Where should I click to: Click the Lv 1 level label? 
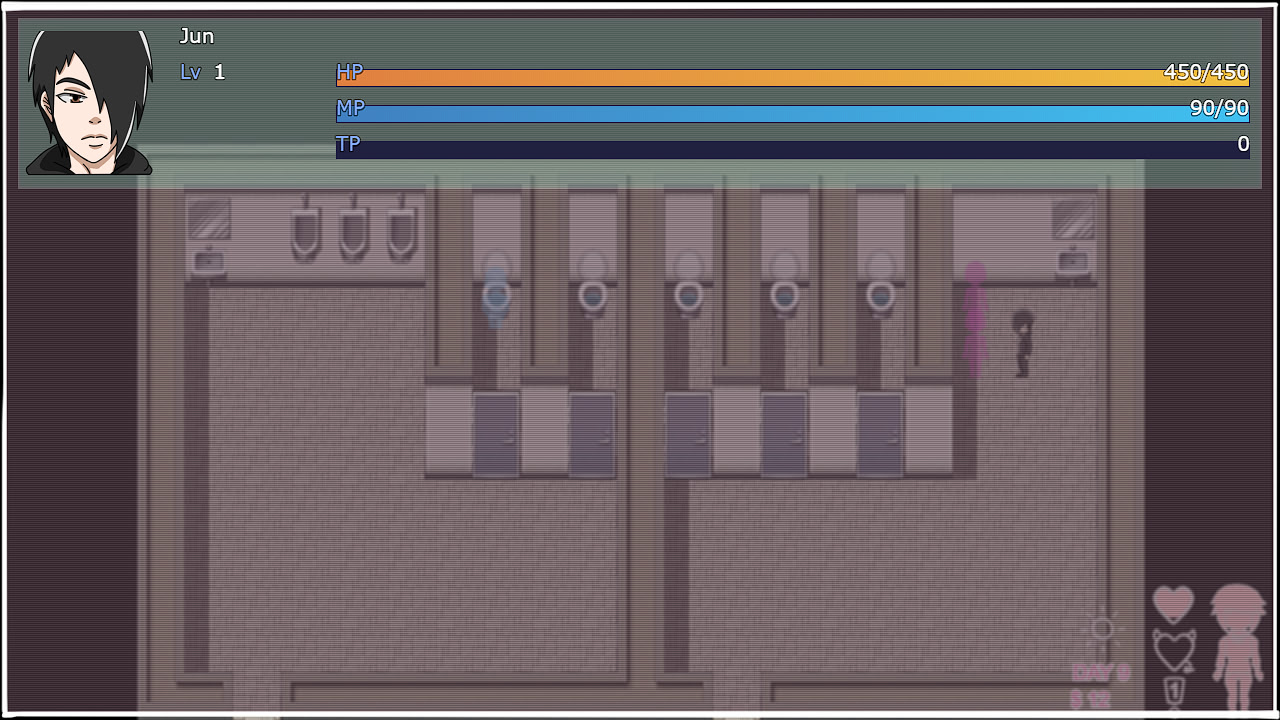(203, 72)
